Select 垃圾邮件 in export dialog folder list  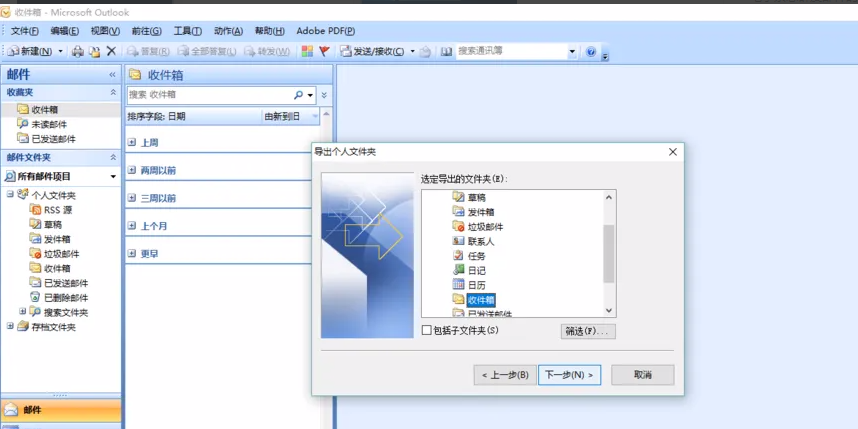478,227
